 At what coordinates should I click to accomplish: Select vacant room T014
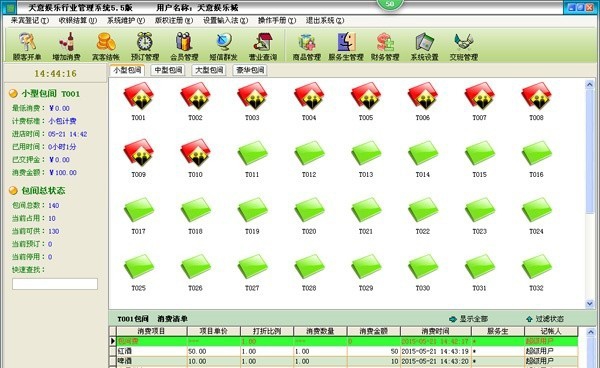click(423, 158)
